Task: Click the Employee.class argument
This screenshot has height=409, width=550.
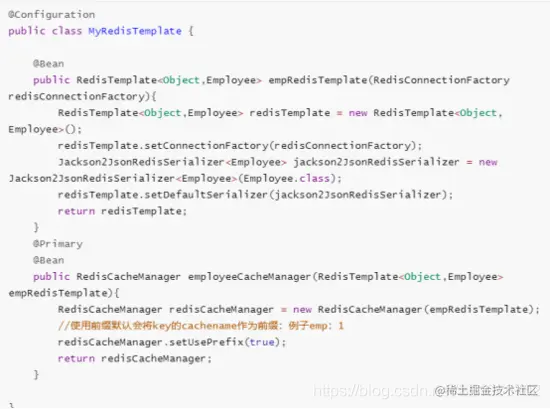Action: [x=287, y=179]
